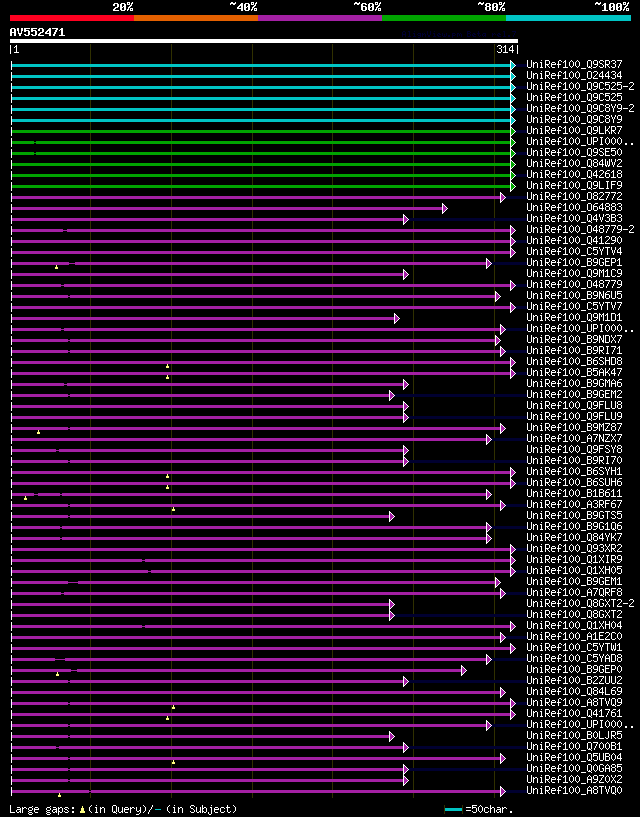Select the UniRef100_A9Z0X2 label
Screen dimensions: 640x817
pos(574,779)
